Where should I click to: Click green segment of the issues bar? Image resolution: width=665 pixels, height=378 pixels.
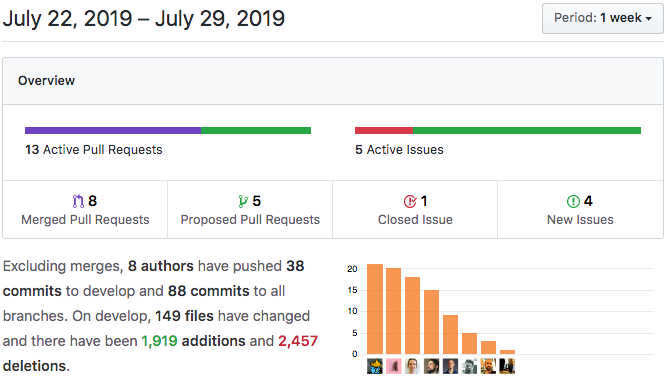click(527, 131)
